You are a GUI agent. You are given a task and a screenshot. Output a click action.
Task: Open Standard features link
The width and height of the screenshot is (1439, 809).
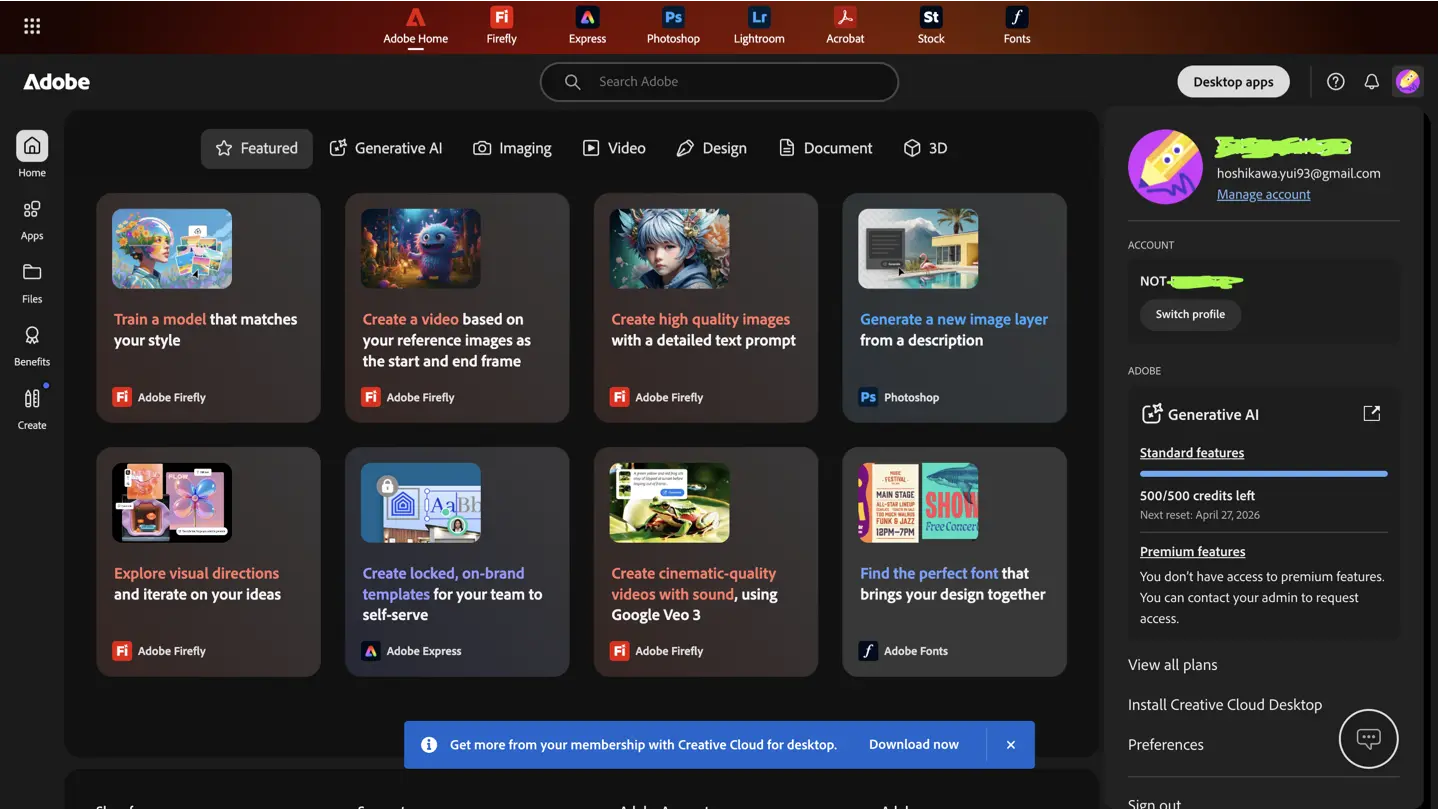(x=1192, y=453)
